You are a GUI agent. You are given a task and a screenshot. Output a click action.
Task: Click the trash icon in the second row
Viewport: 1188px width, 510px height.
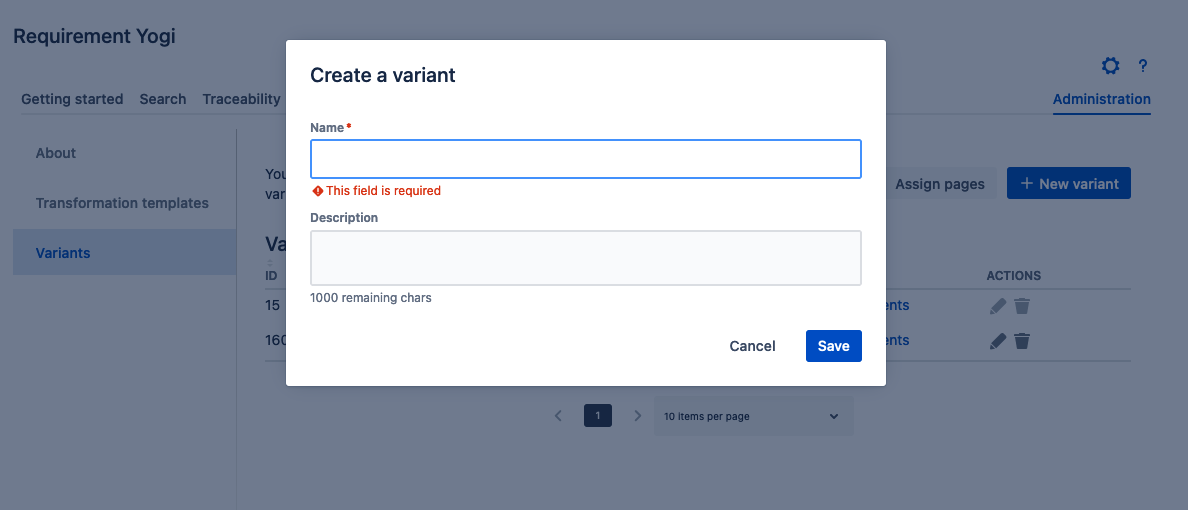(1021, 341)
